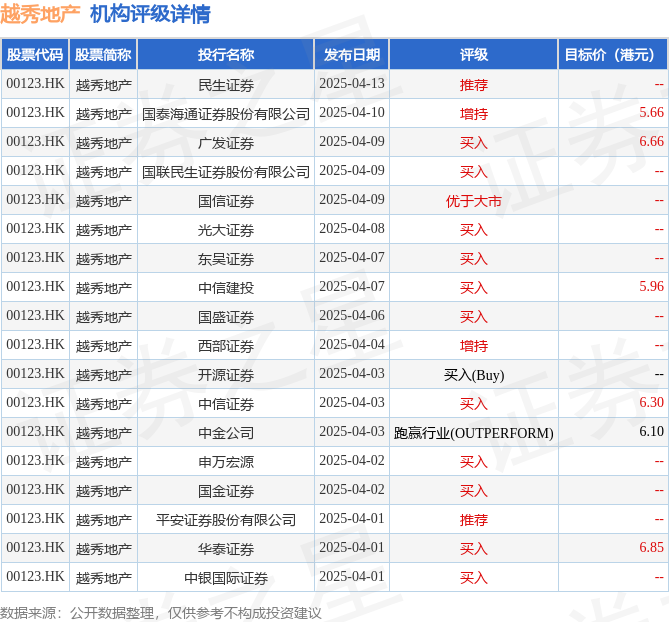Click the date 2025-04-06
This screenshot has height=622, width=669.
(x=352, y=316)
